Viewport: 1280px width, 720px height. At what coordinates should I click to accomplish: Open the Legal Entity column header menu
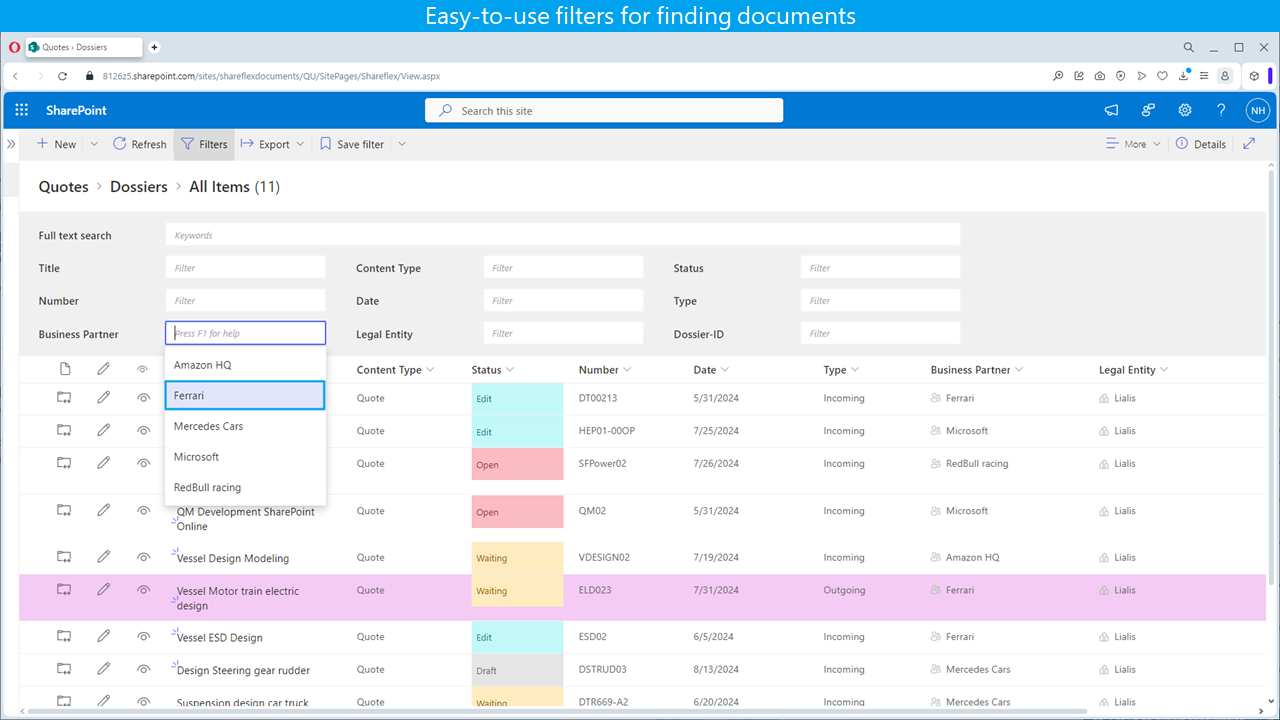pyautogui.click(x=1134, y=370)
